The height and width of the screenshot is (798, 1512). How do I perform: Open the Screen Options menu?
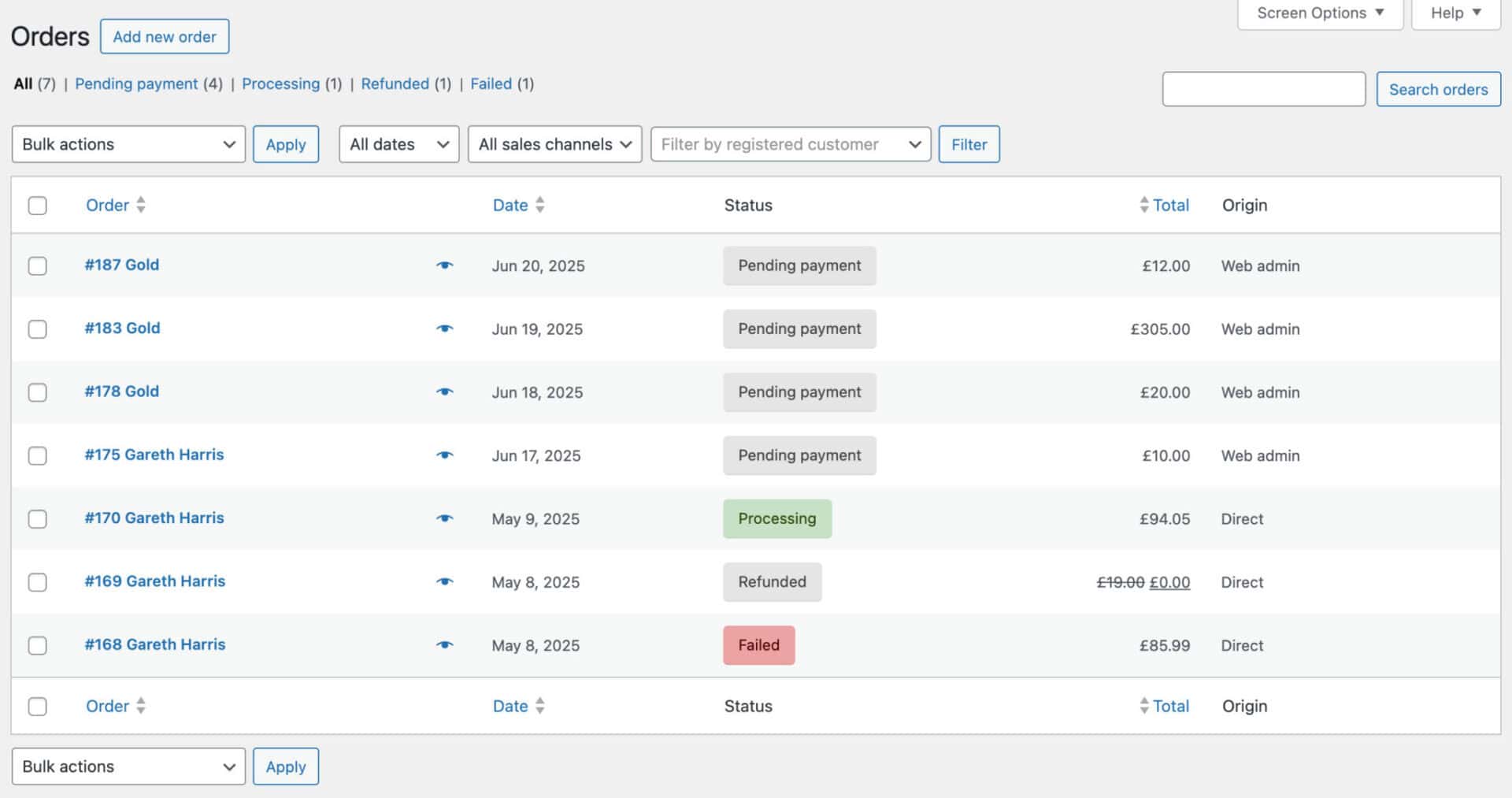coord(1319,13)
